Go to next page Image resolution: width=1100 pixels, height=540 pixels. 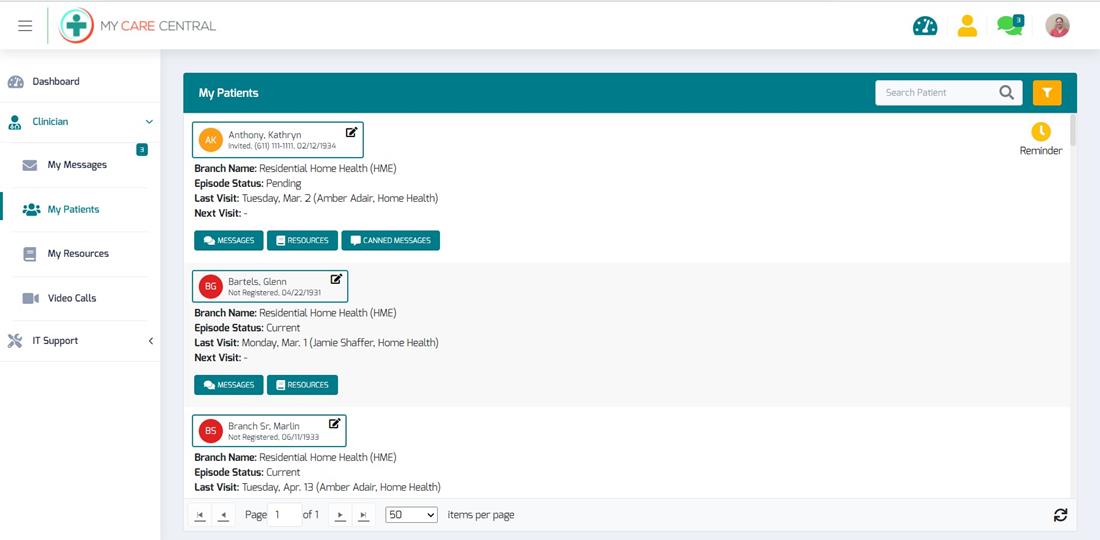340,515
